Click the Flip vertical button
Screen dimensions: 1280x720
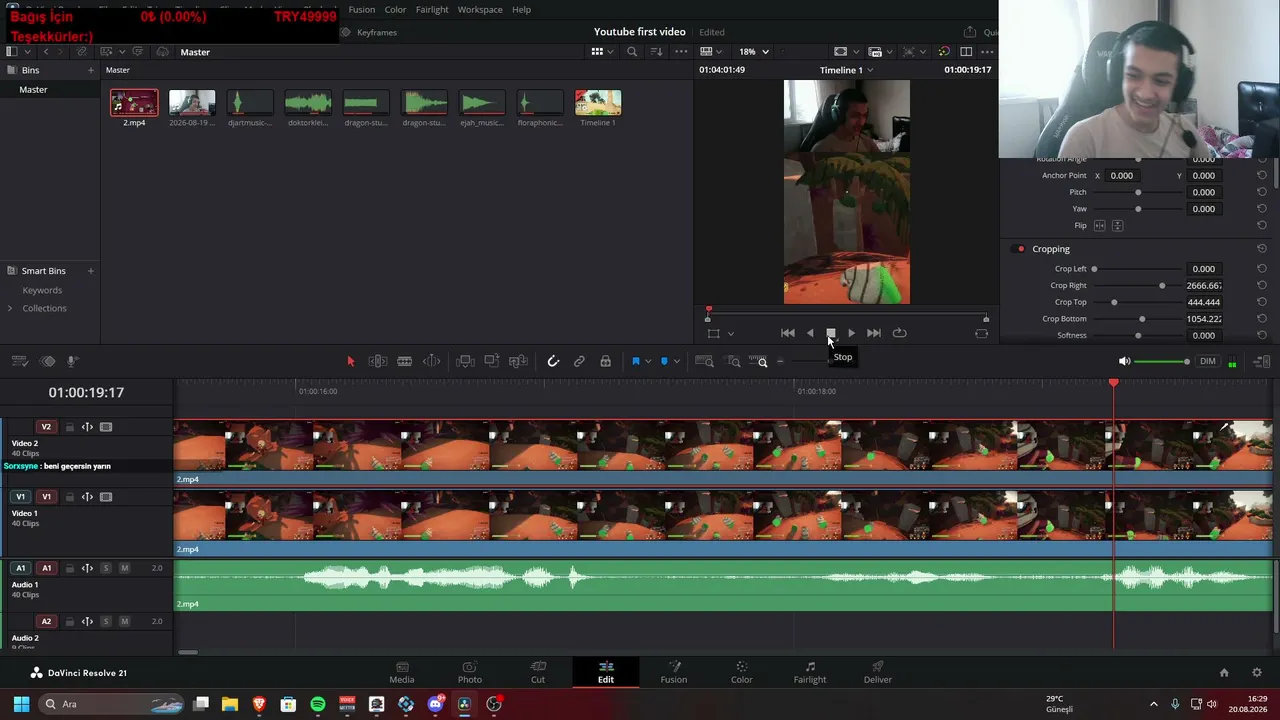coord(1118,226)
